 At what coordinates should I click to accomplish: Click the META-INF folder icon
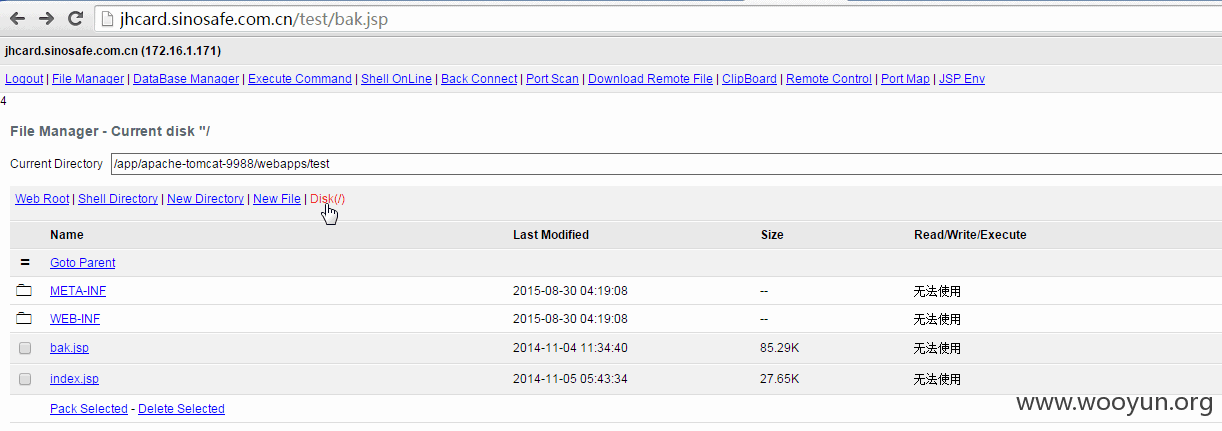pos(25,291)
